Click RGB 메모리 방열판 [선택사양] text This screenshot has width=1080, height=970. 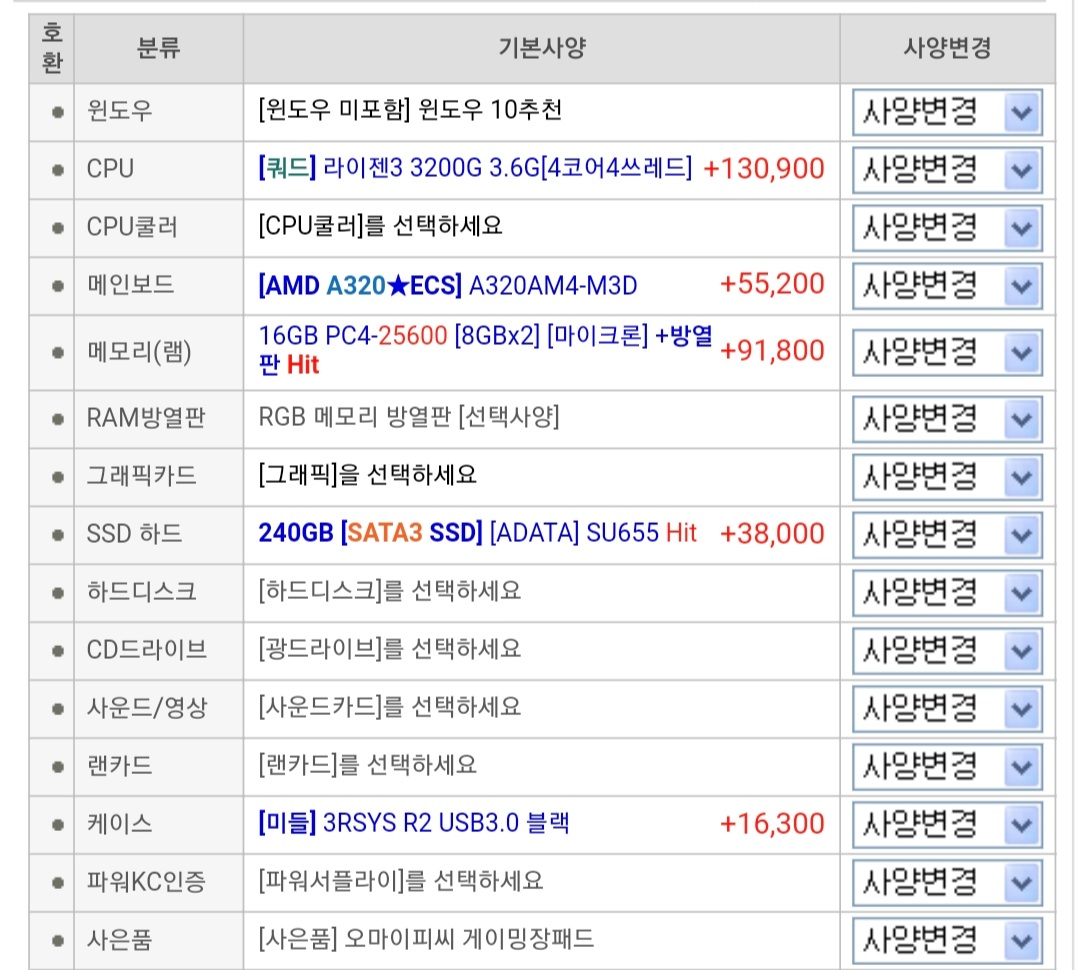click(408, 417)
